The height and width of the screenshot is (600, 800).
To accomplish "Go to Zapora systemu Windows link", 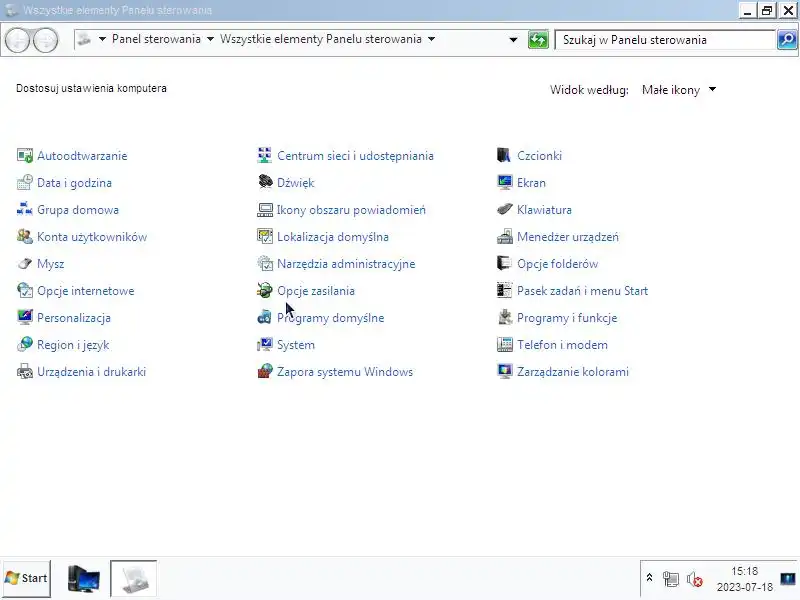I will tap(345, 372).
